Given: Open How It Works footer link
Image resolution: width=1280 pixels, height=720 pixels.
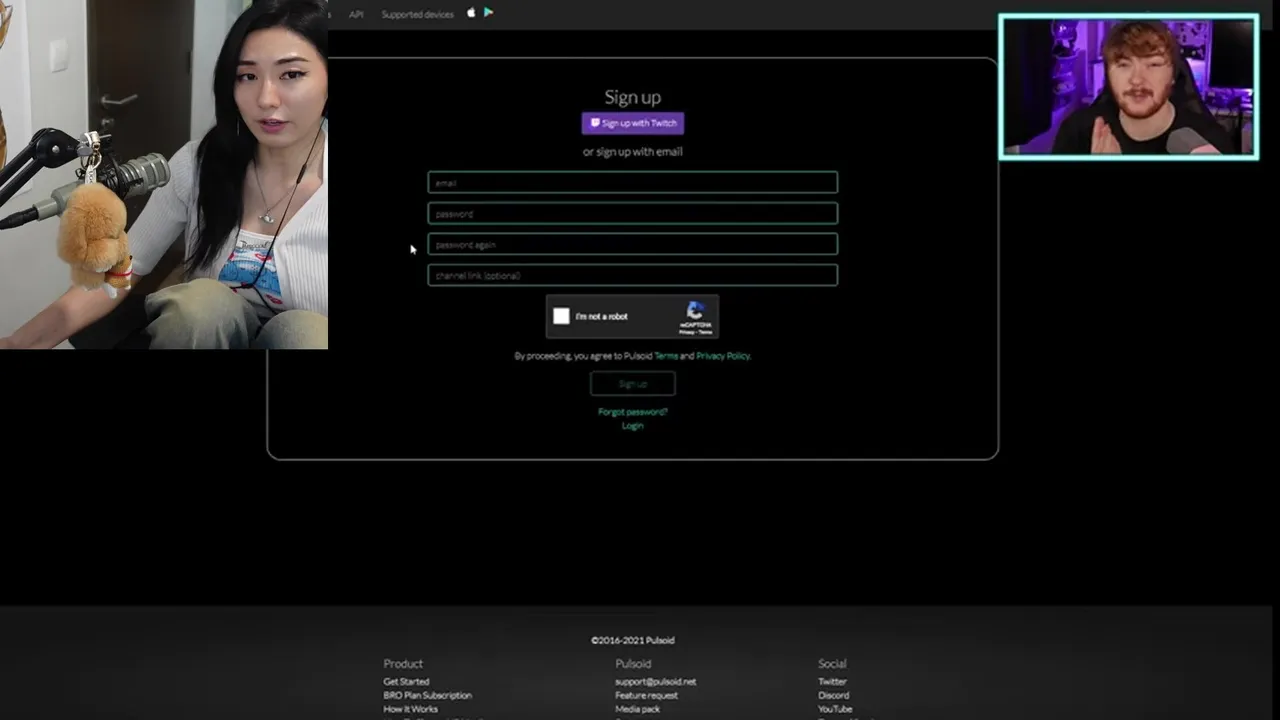Looking at the screenshot, I should coord(410,709).
